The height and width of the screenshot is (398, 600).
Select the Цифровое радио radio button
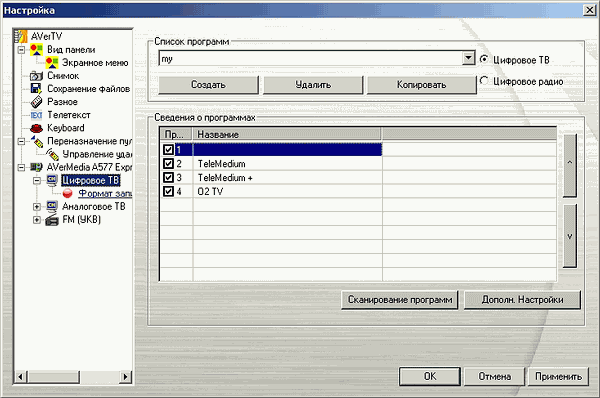click(484, 81)
